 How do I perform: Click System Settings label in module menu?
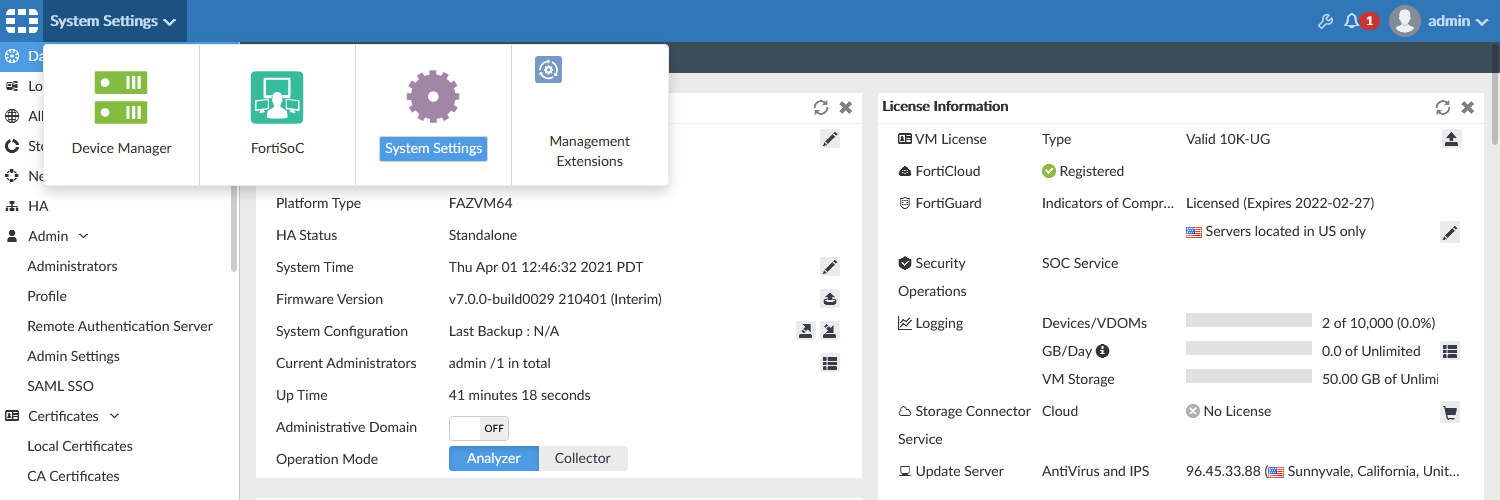pos(433,148)
